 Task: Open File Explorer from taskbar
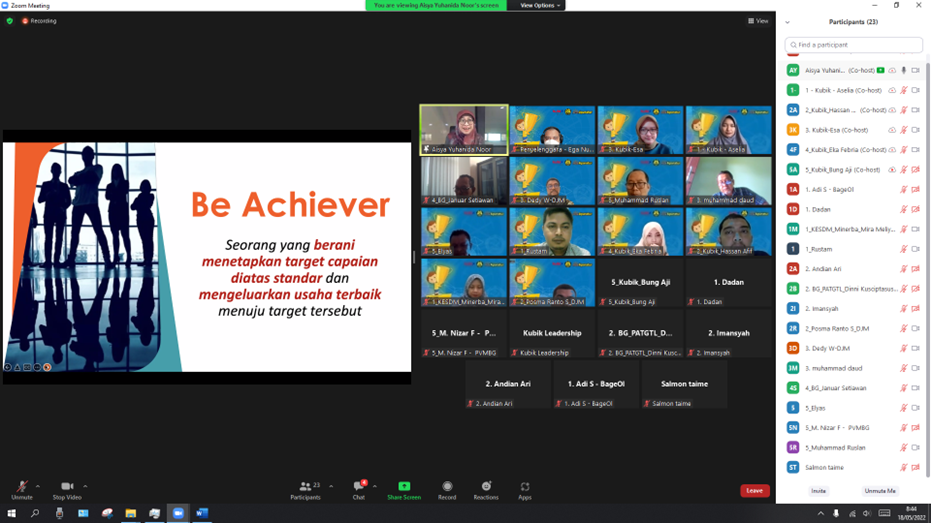pyautogui.click(x=131, y=514)
